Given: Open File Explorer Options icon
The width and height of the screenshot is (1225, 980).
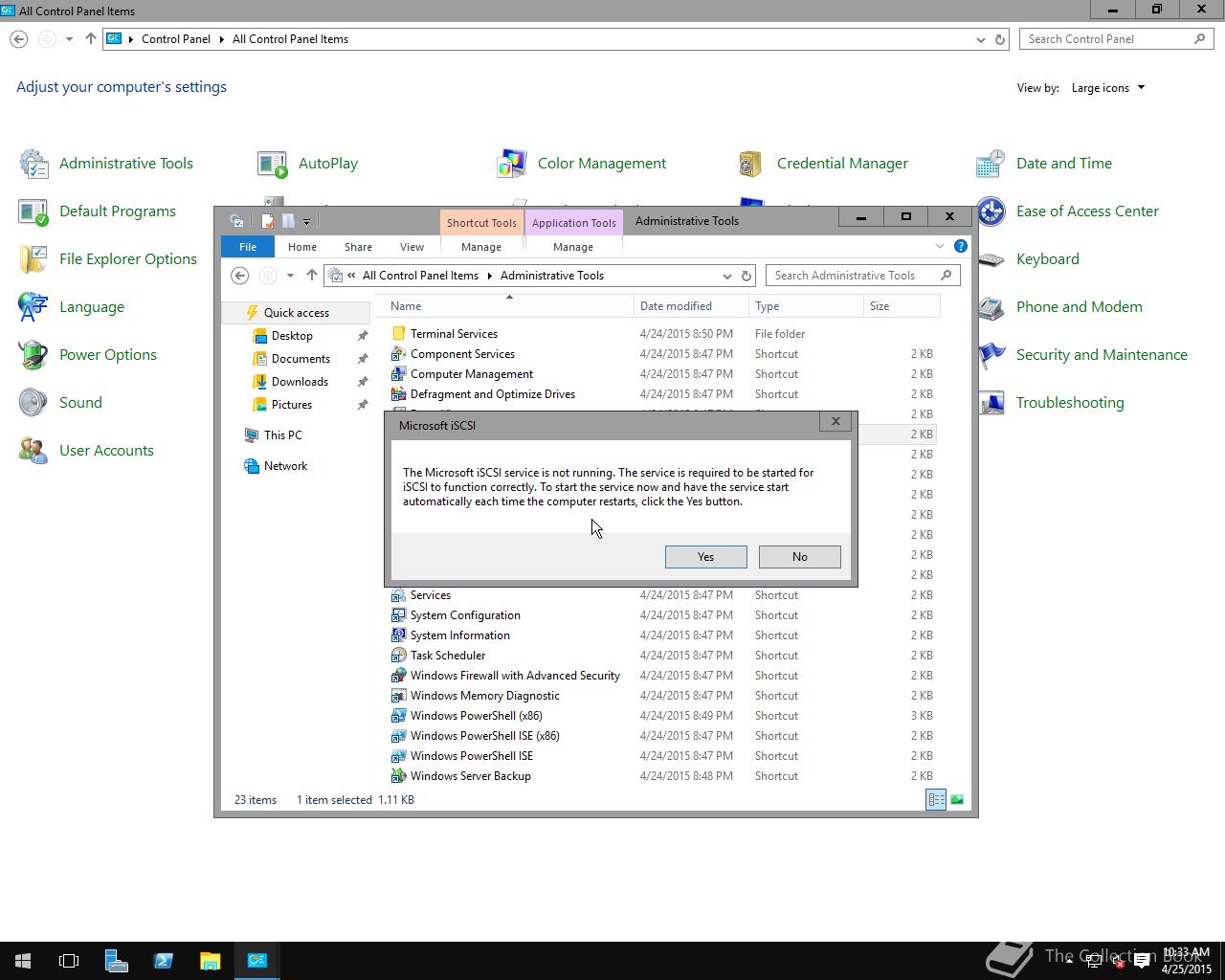Looking at the screenshot, I should (x=33, y=259).
